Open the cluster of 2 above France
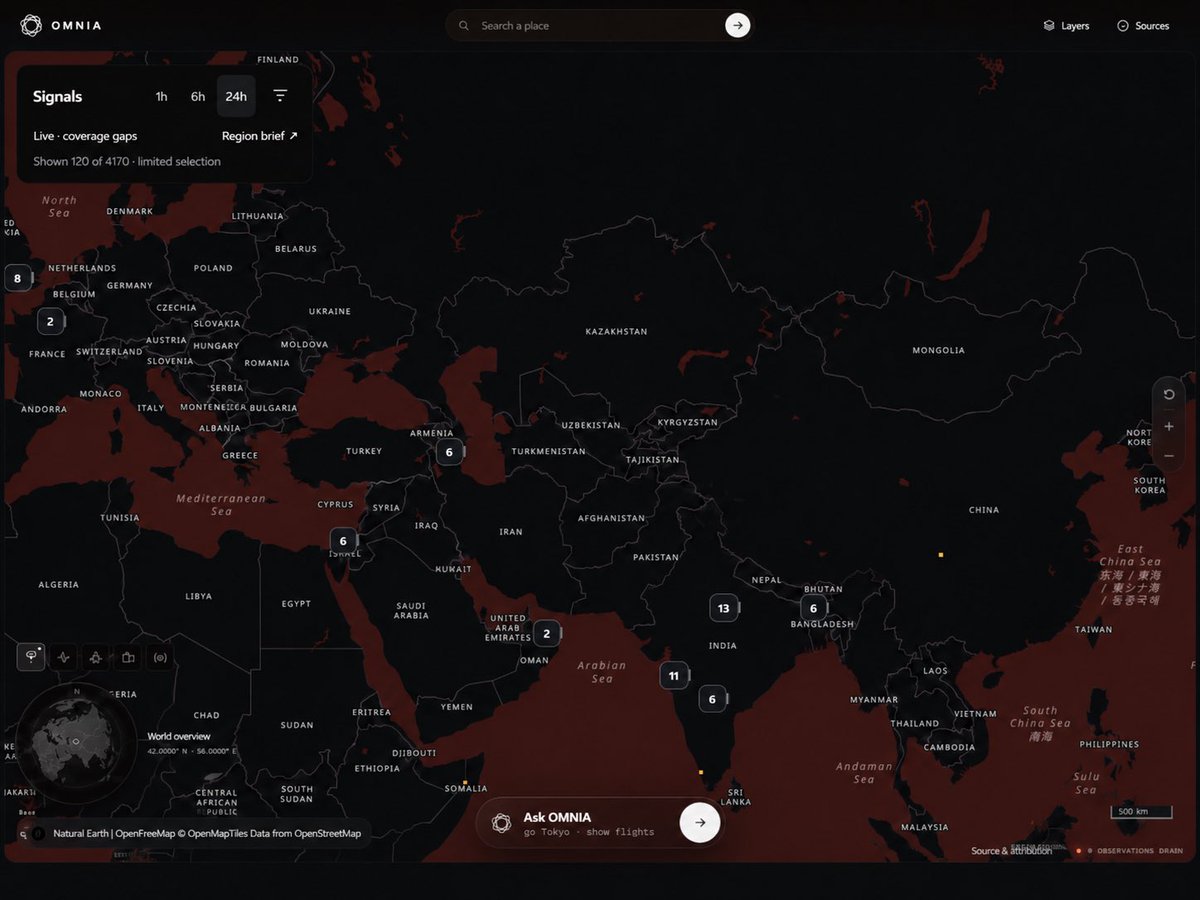Screen dimensions: 1200x900 [x=51, y=322]
